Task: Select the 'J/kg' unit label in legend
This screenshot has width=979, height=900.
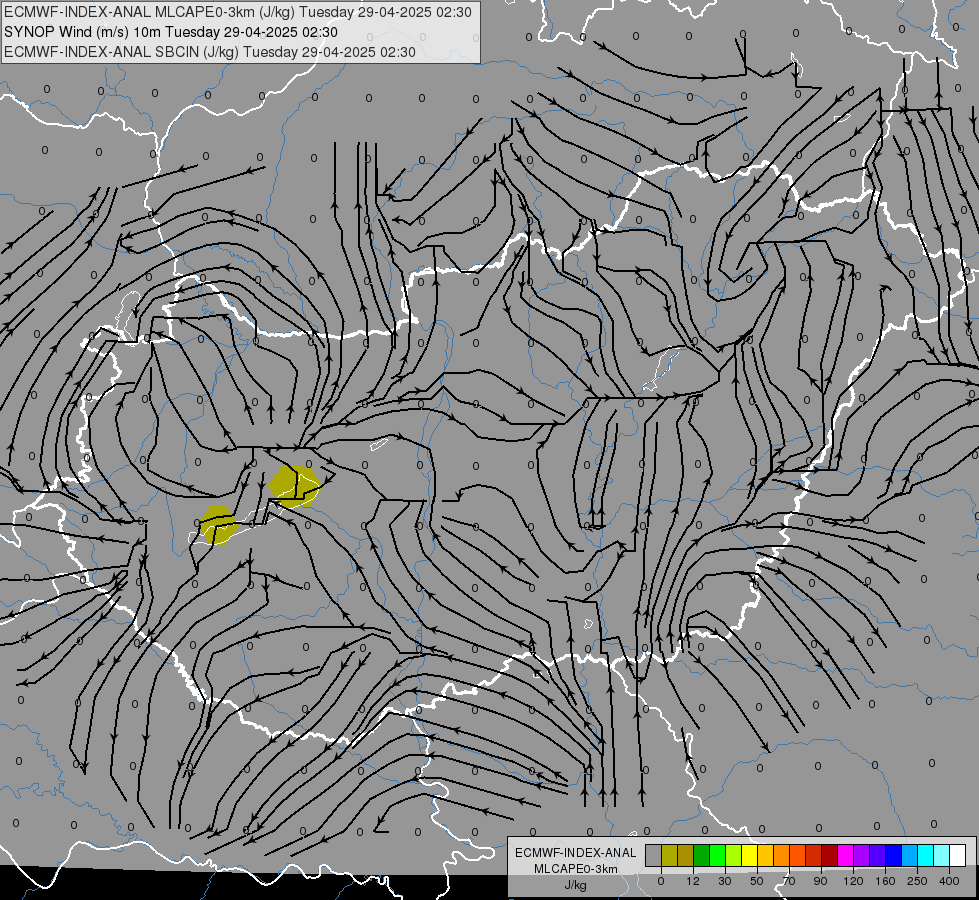Action: (576, 885)
